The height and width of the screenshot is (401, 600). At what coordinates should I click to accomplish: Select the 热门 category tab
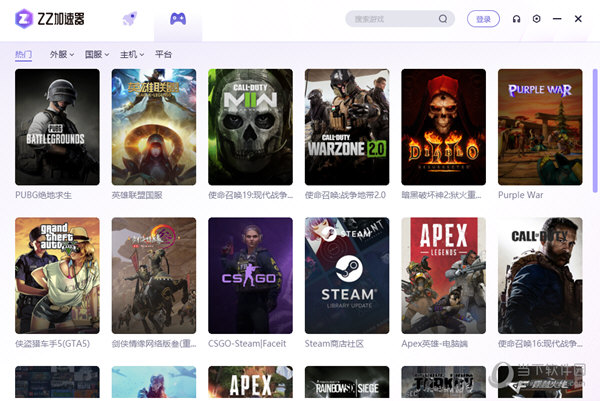pyautogui.click(x=23, y=54)
